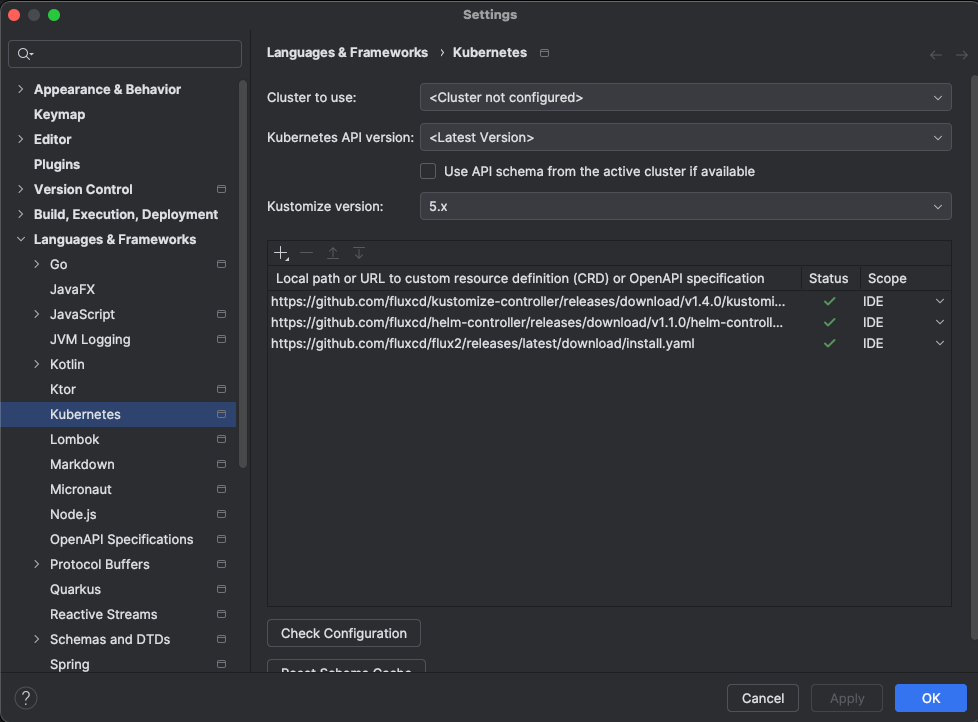978x722 pixels.
Task: Open the OpenAPI Specifications settings page
Action: pos(121,539)
